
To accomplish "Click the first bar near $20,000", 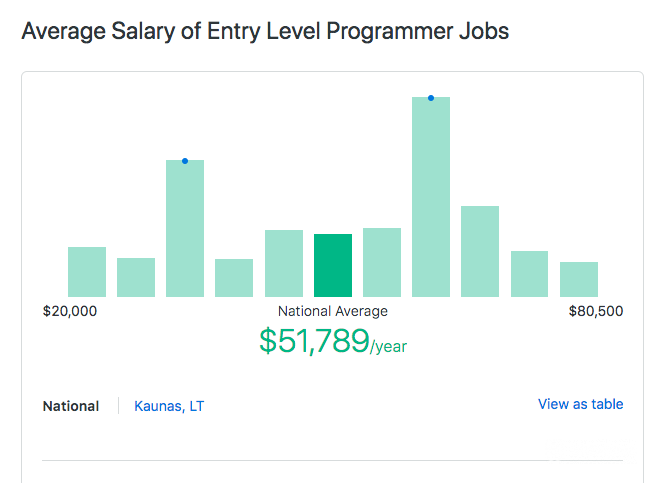I will click(x=87, y=272).
